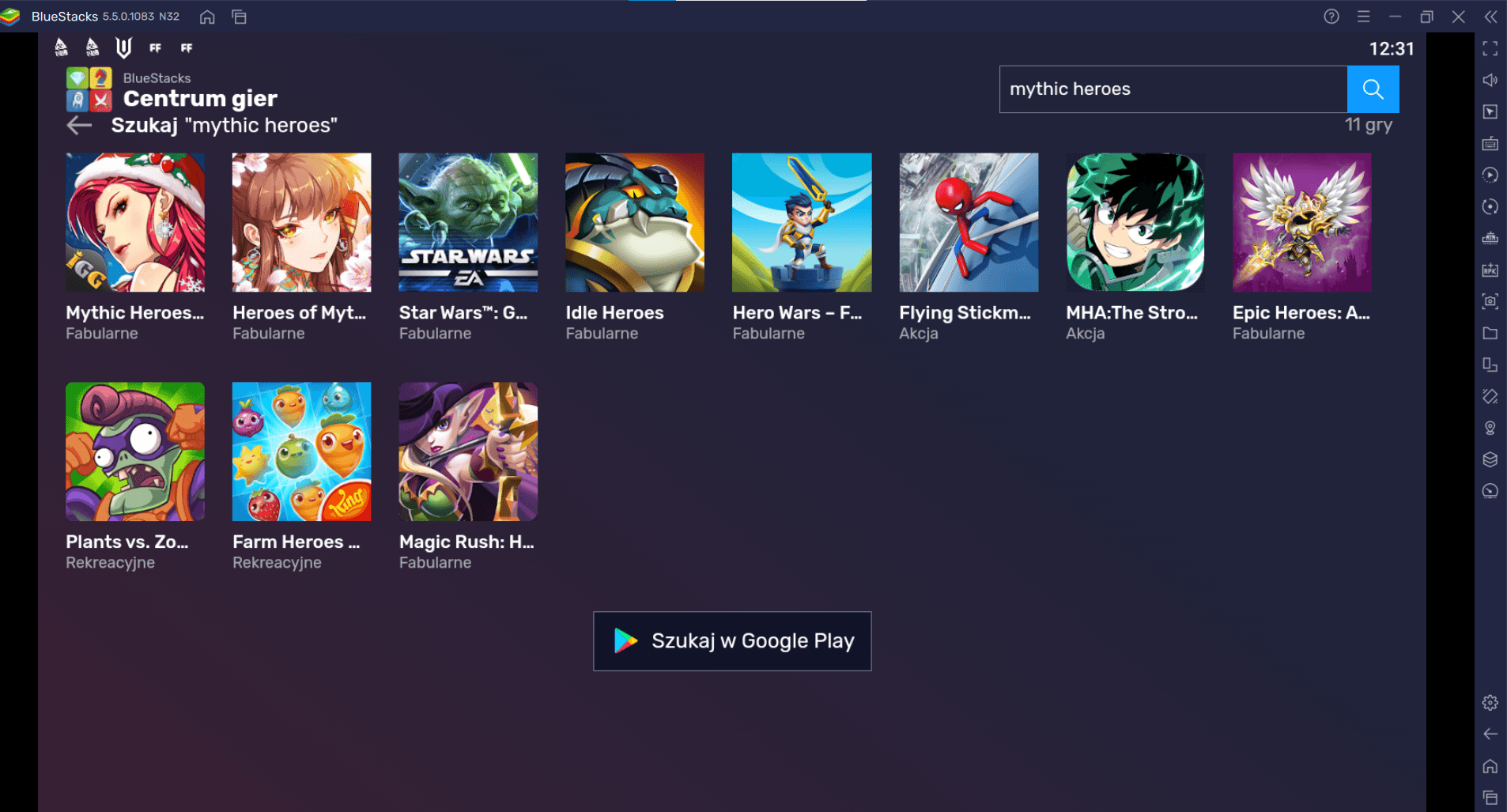The height and width of the screenshot is (812, 1507).
Task: Click the install APK sidebar icon
Action: (1490, 270)
